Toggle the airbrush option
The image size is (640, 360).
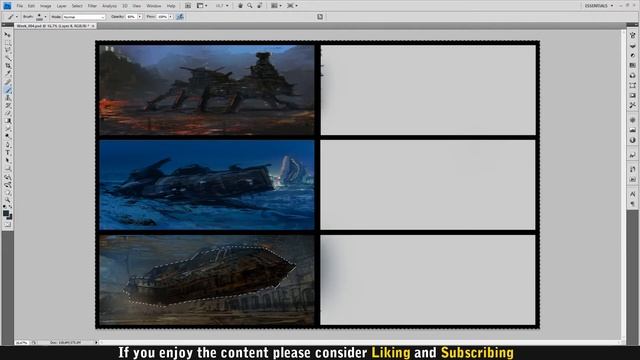click(180, 17)
